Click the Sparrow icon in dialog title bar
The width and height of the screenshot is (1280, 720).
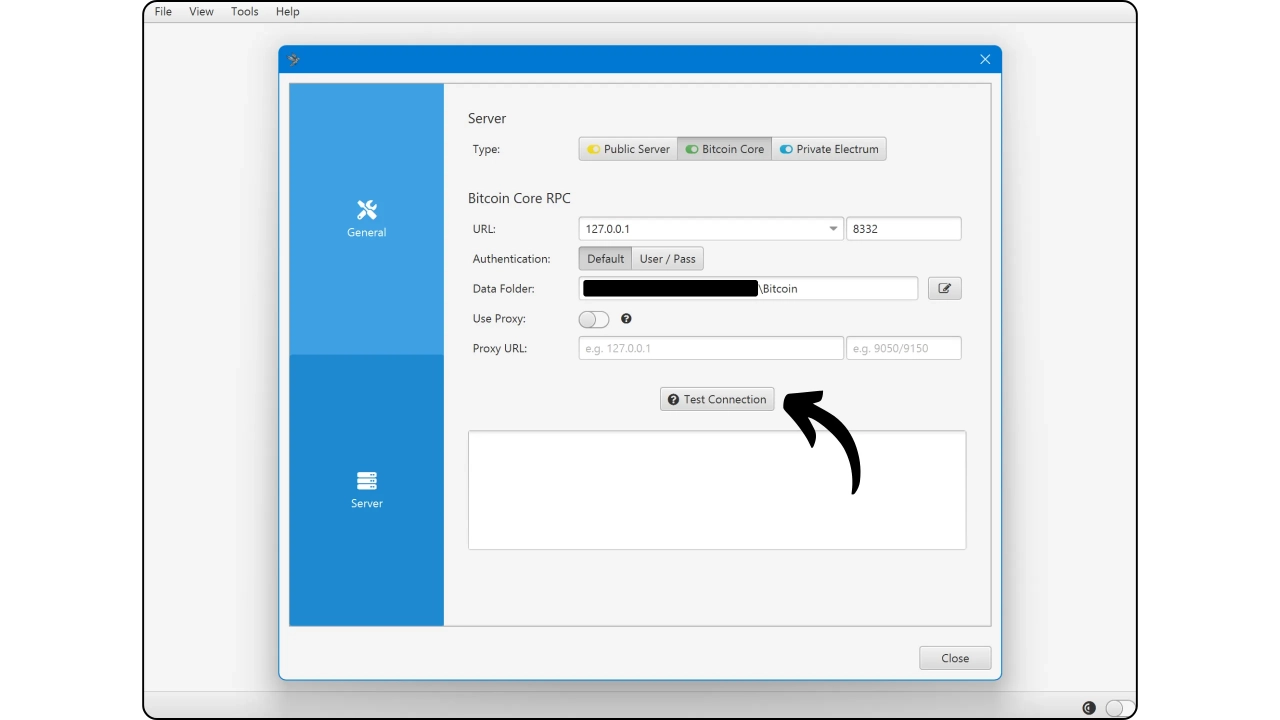click(294, 60)
